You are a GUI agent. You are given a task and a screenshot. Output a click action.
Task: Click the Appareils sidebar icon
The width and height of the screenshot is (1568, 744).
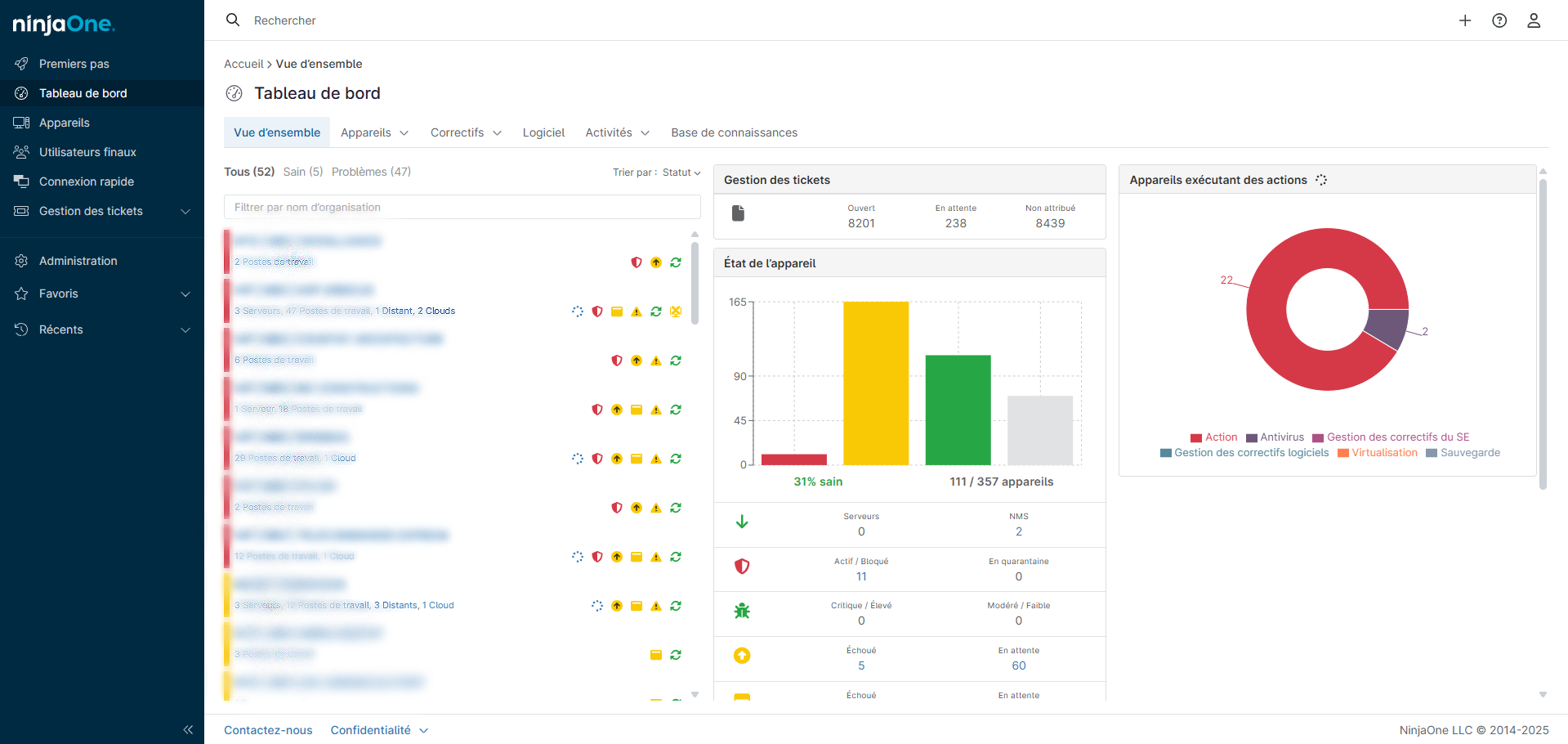[x=21, y=123]
